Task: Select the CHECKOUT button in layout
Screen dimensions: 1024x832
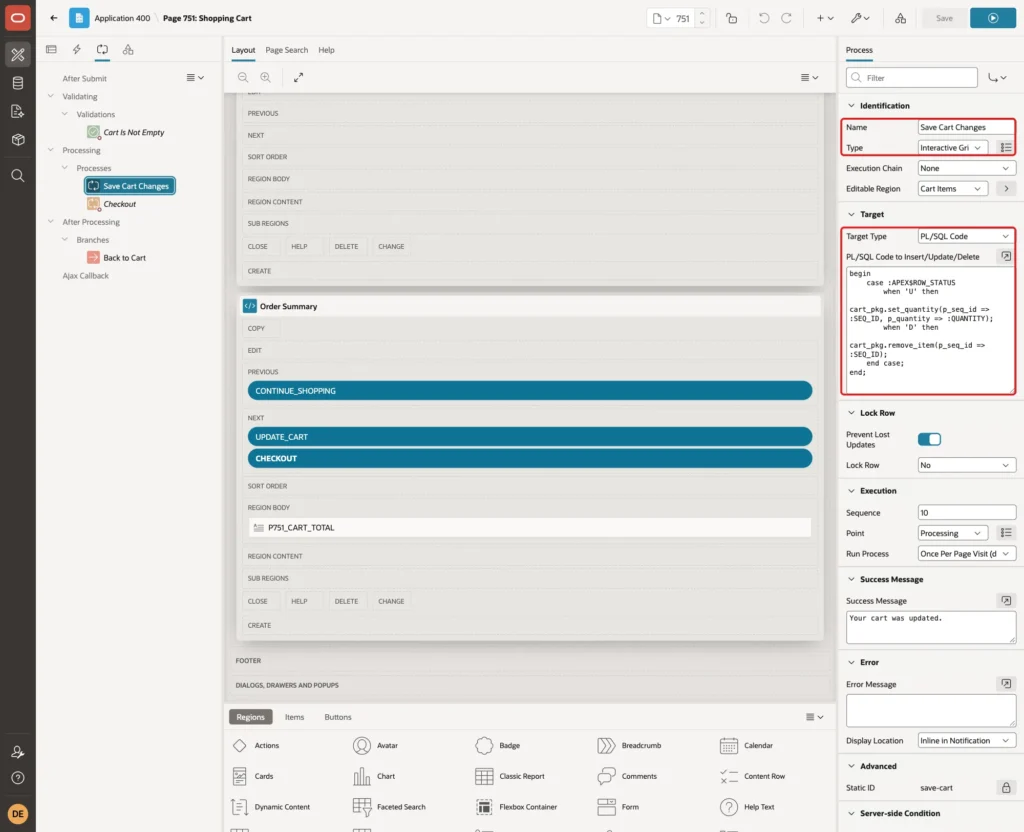Action: tap(530, 458)
